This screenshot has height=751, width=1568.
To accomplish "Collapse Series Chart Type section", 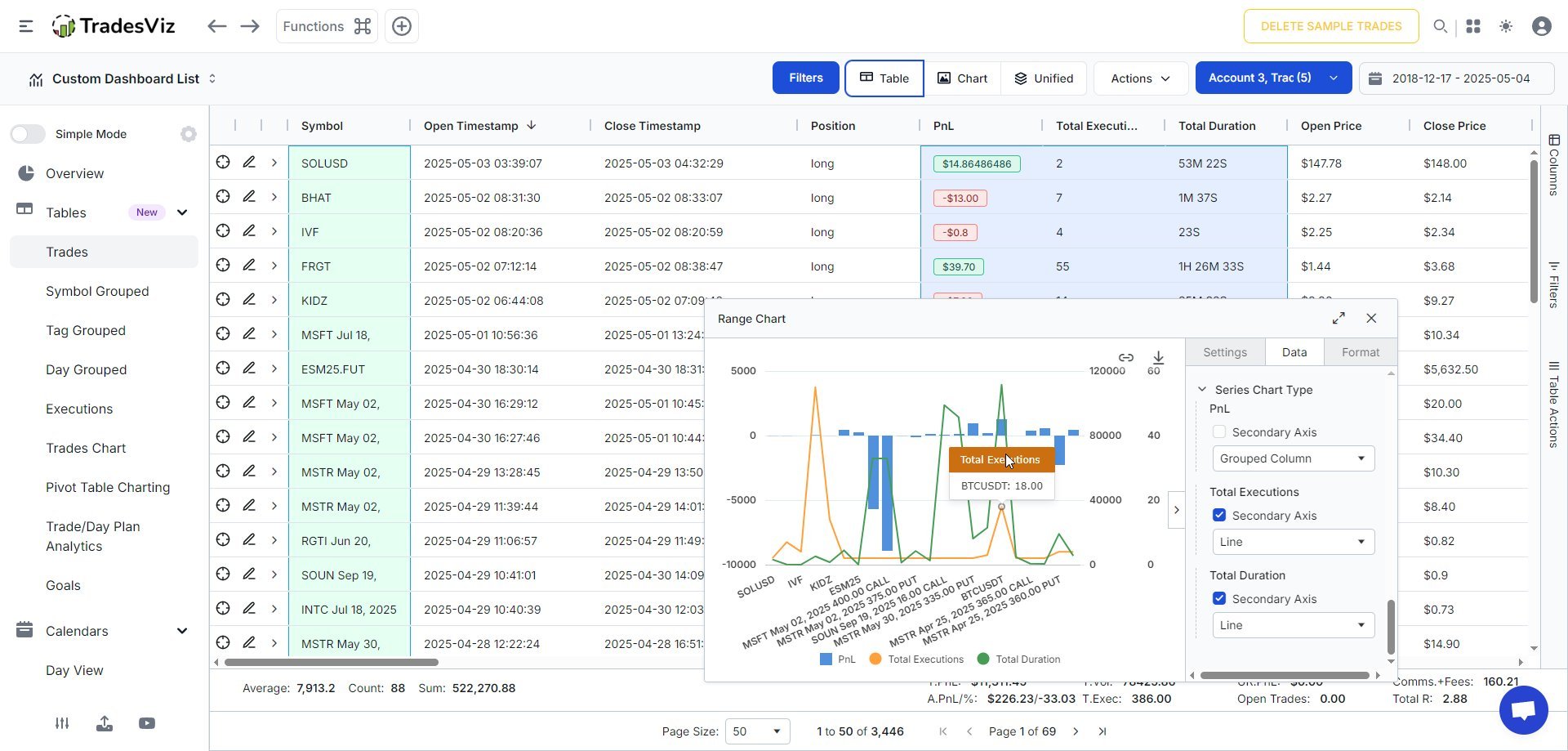I will (x=1202, y=390).
